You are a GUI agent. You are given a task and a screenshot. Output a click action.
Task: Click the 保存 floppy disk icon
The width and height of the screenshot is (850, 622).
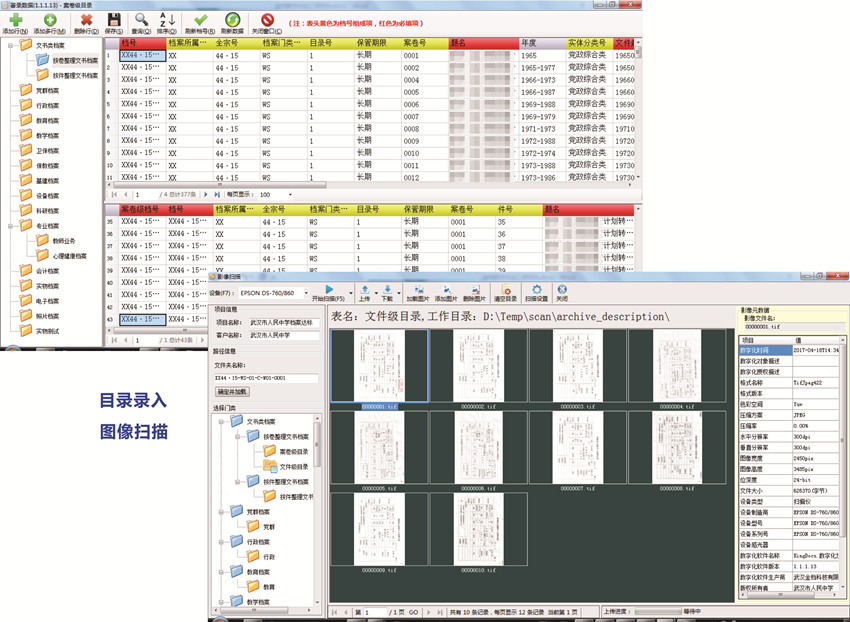coord(114,18)
